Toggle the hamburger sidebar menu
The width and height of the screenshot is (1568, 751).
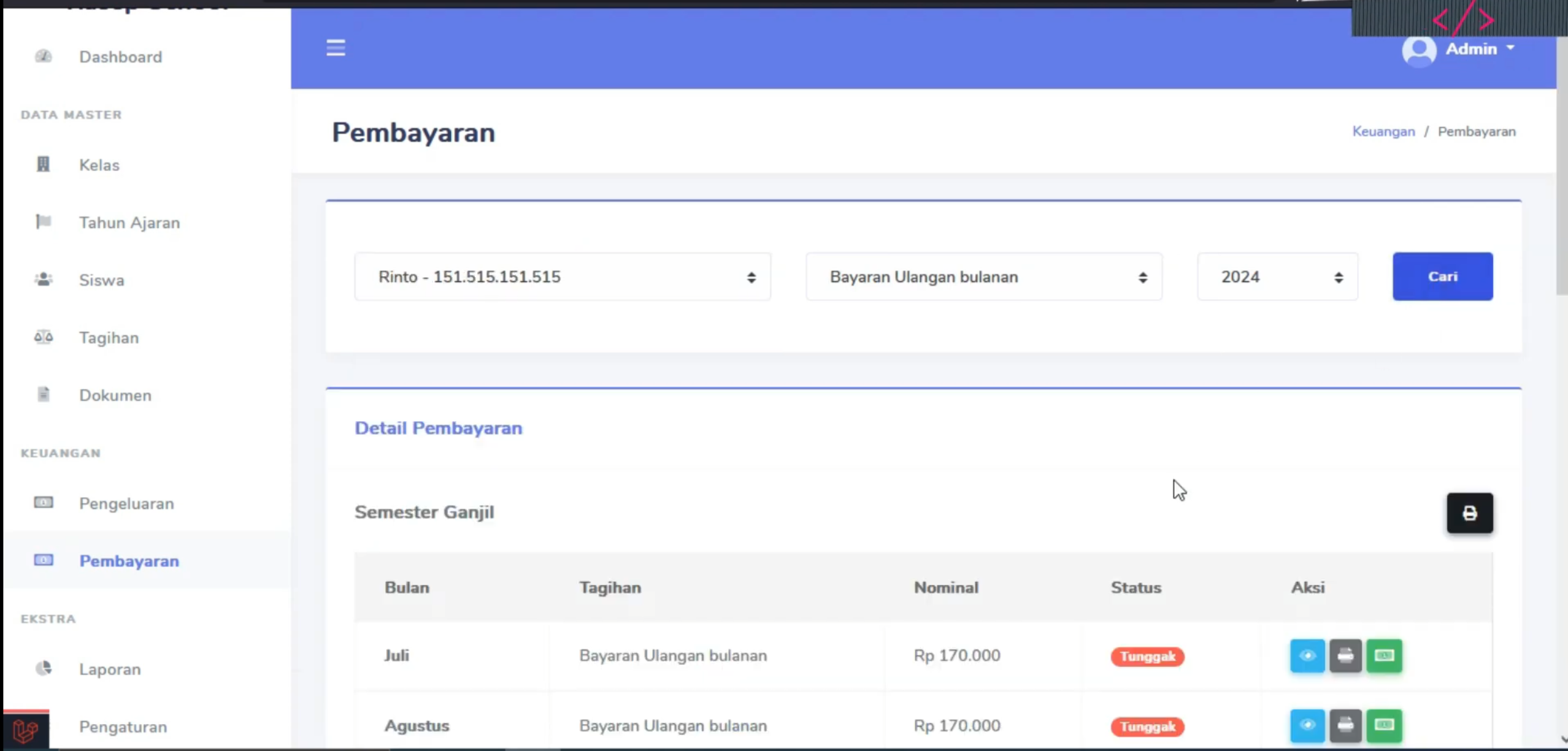click(336, 48)
